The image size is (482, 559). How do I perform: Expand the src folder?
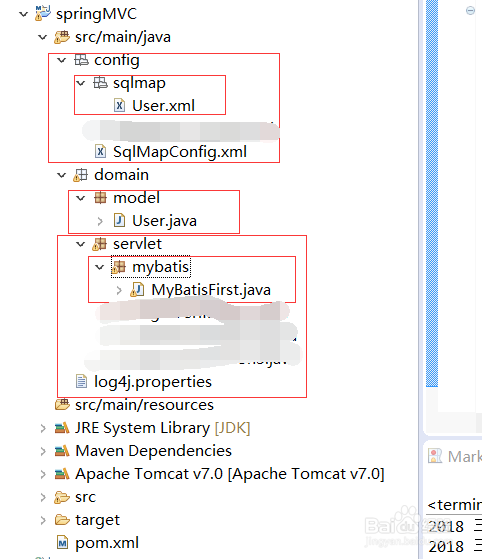pos(43,497)
